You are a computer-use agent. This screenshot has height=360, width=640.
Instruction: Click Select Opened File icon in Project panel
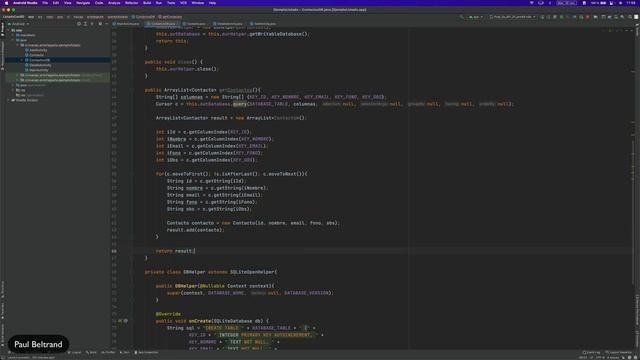(78, 24)
